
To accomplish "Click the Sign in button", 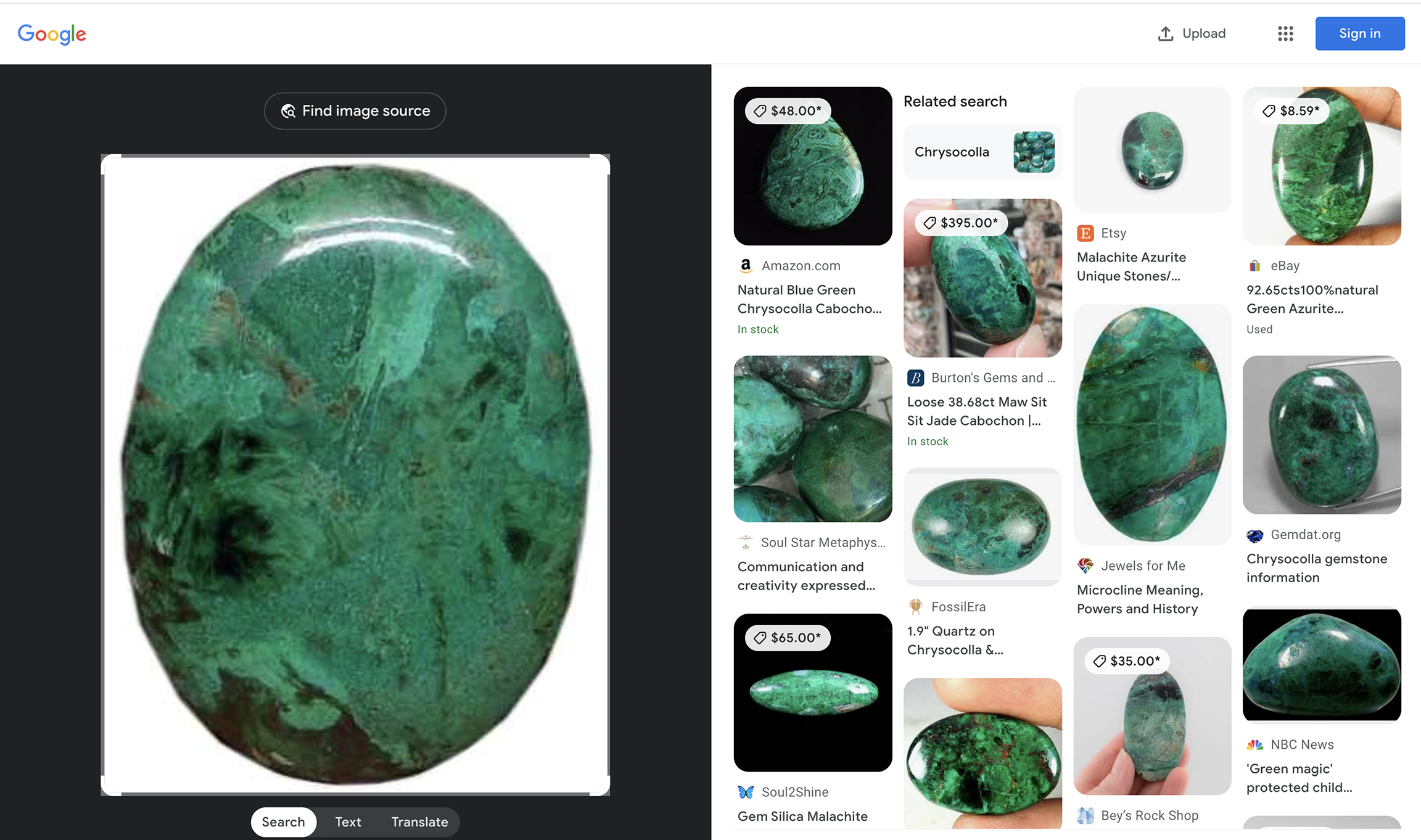I will pyautogui.click(x=1359, y=34).
